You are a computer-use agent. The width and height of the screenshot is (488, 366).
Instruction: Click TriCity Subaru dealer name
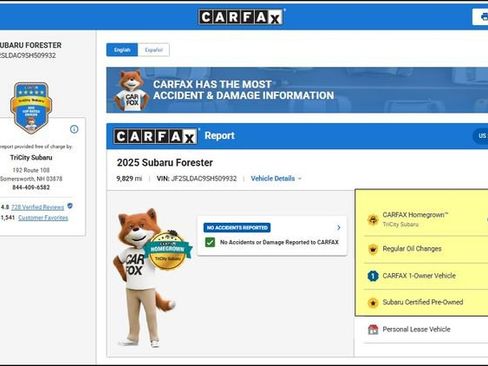click(x=31, y=157)
